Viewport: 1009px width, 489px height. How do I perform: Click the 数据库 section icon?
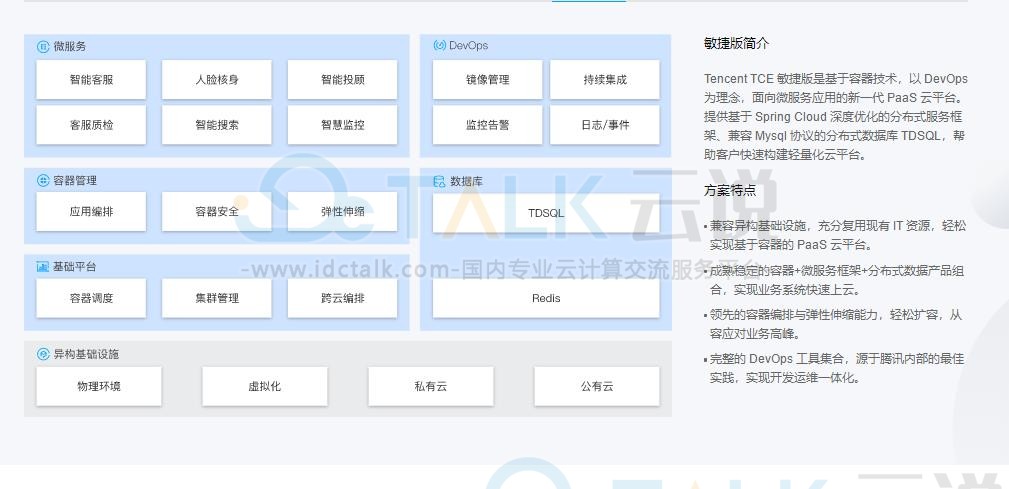pos(440,181)
